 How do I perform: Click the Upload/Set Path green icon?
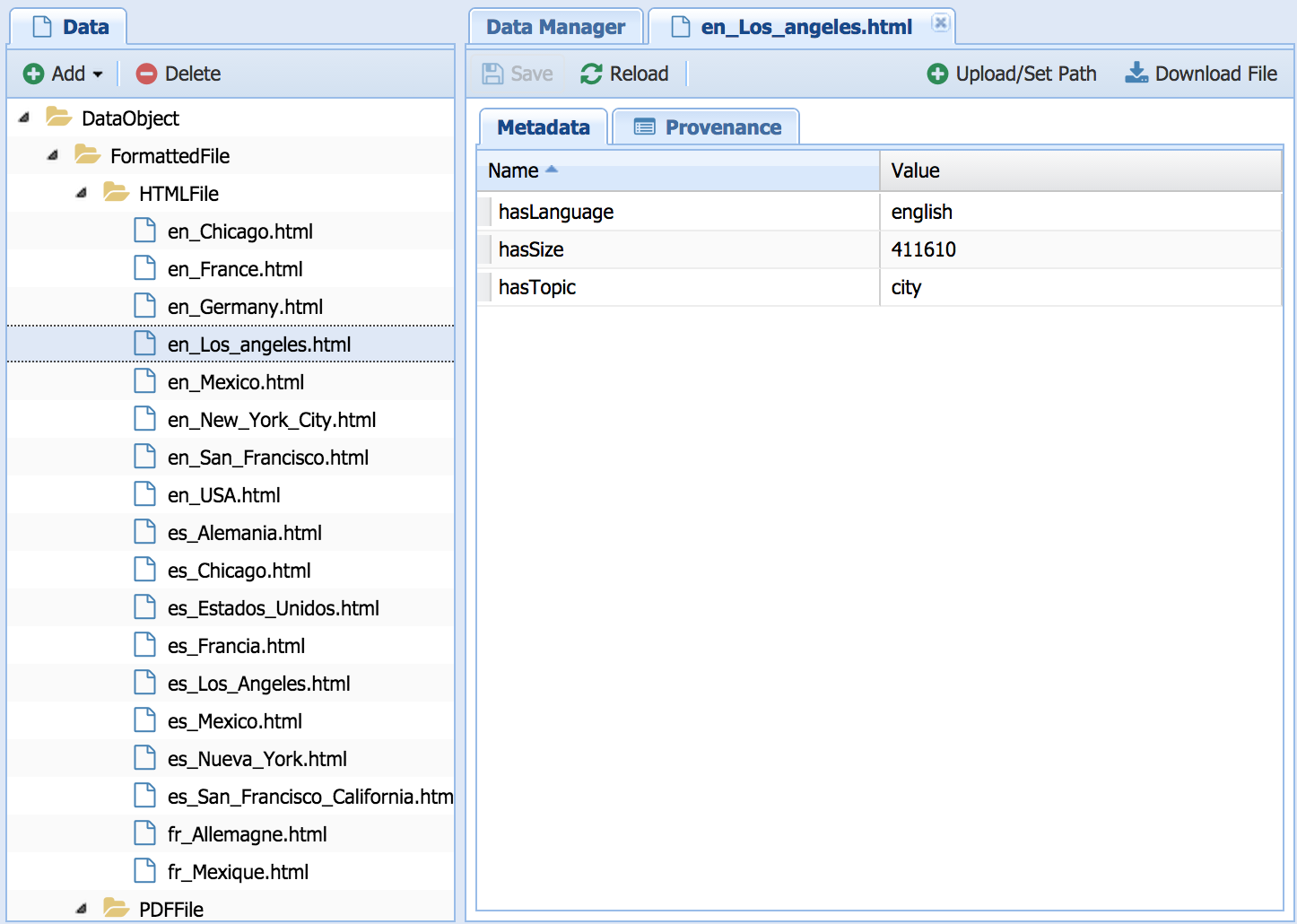(937, 74)
